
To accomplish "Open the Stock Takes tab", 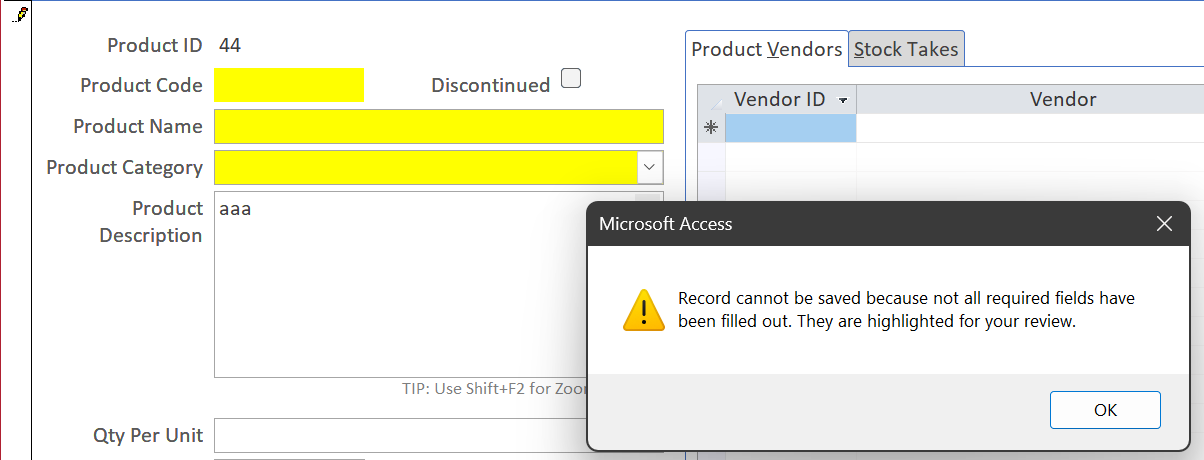I will point(906,49).
